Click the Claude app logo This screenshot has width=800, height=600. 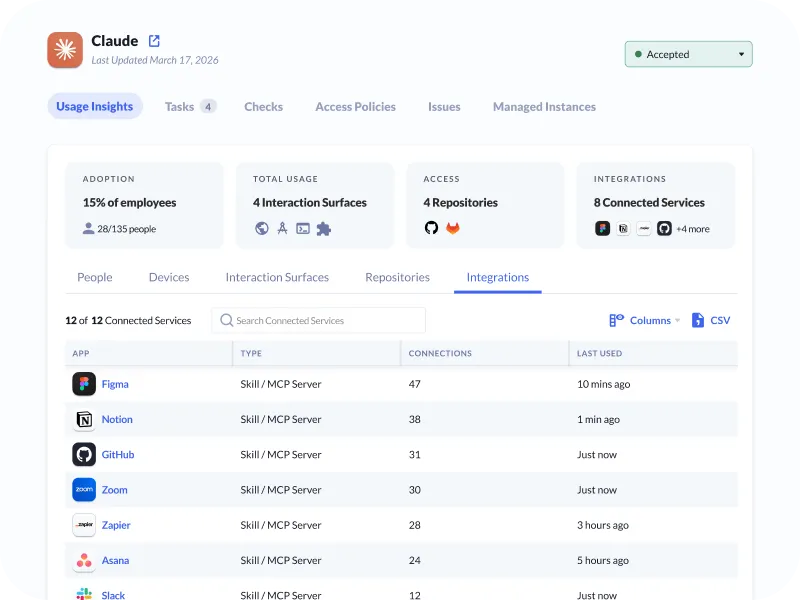pos(65,50)
